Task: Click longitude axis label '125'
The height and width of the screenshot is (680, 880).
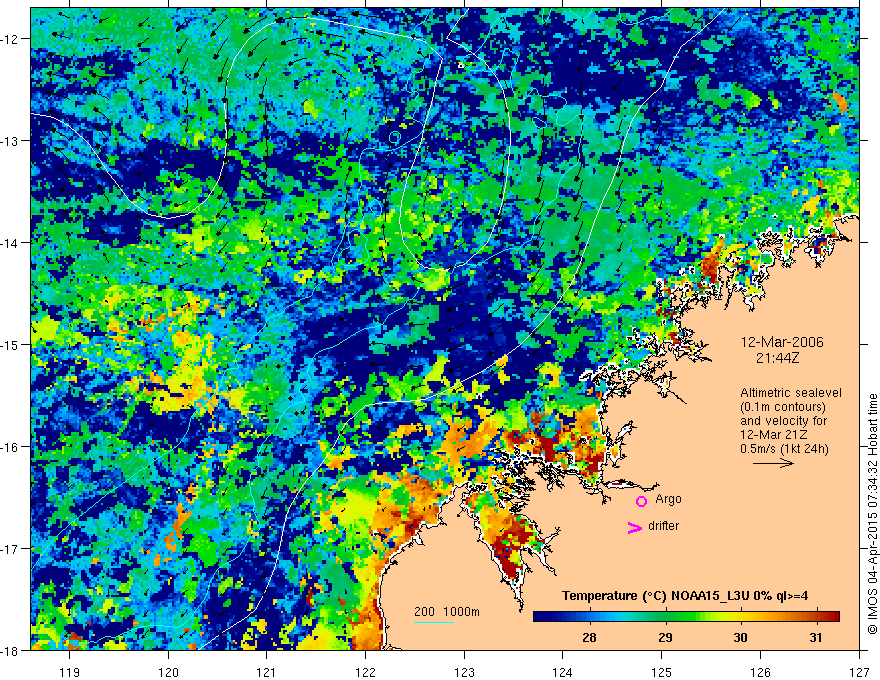Action: [662, 672]
